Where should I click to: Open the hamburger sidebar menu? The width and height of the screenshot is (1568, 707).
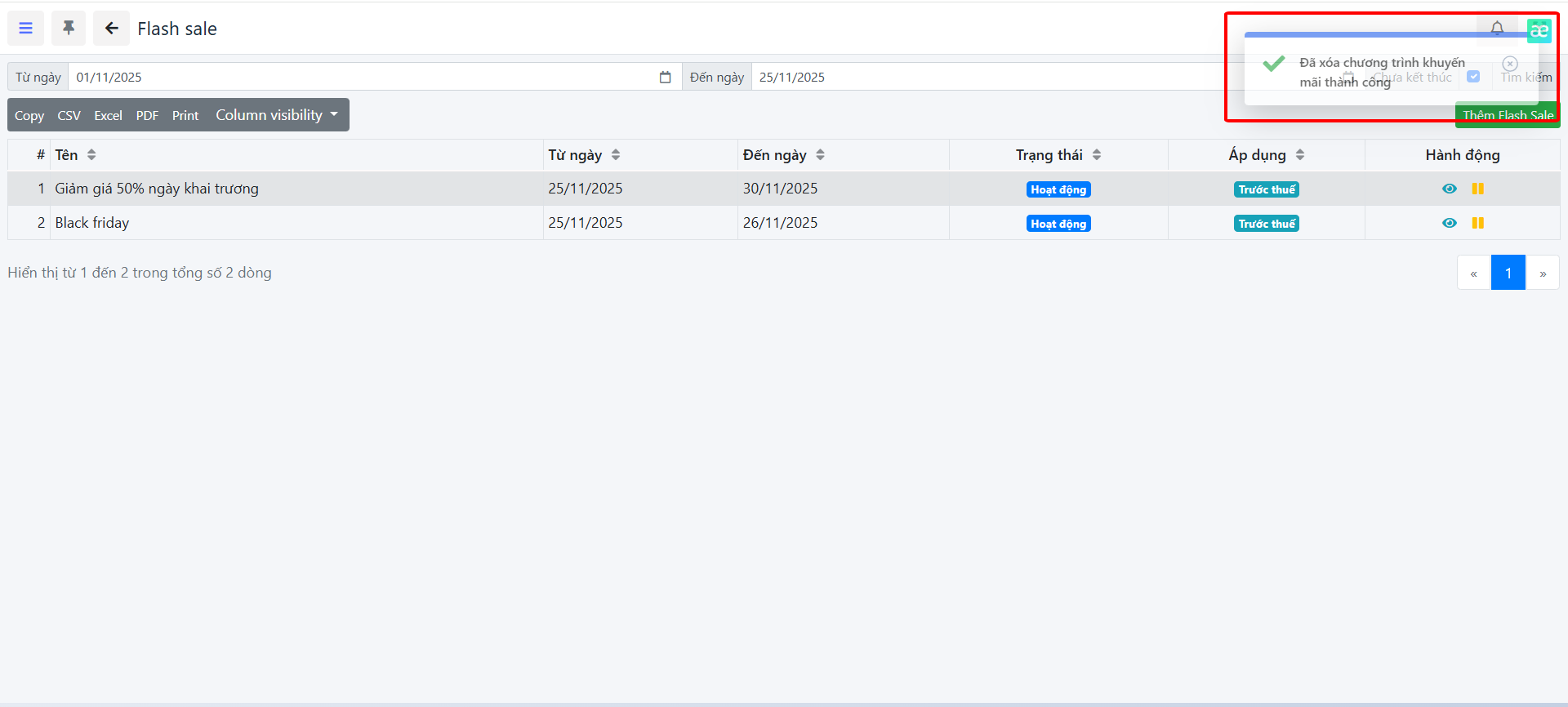(26, 29)
